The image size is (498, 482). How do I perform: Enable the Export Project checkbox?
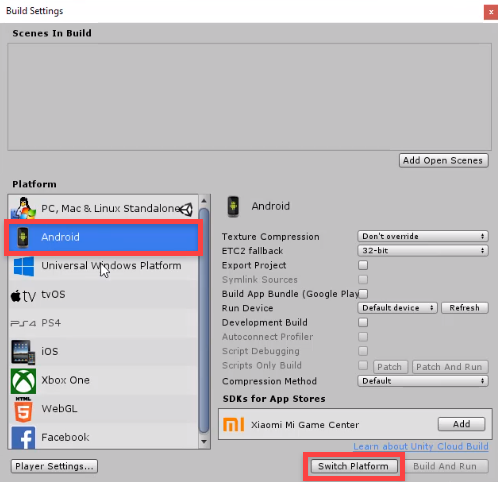click(363, 265)
